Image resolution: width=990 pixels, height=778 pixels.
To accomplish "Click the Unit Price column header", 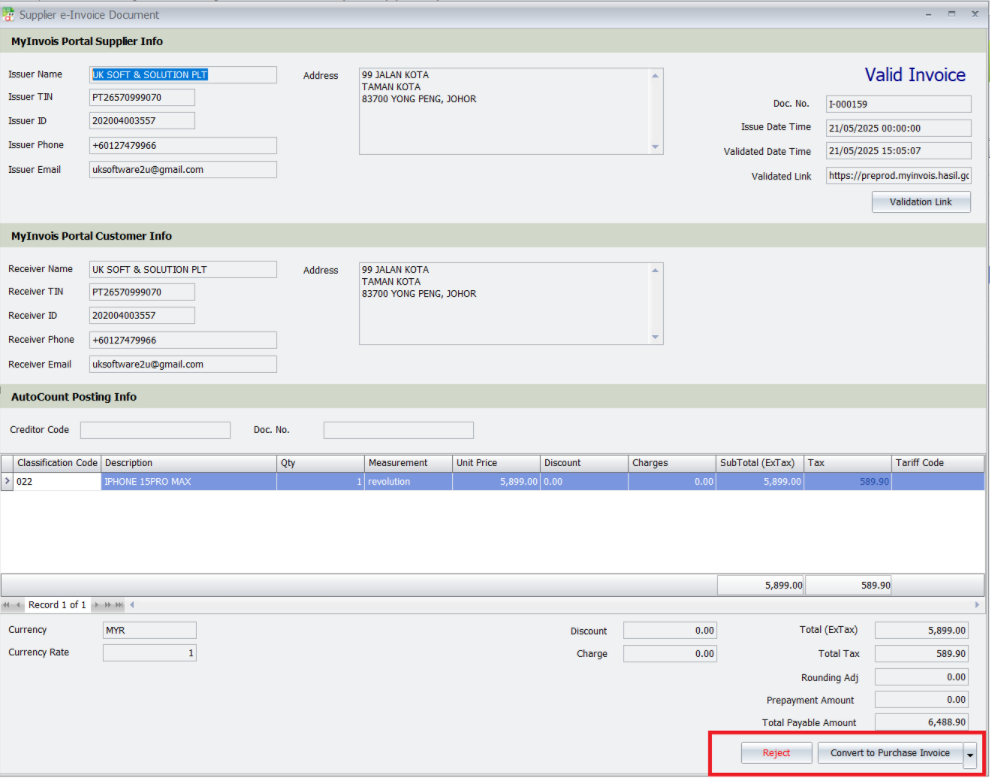I will (x=496, y=463).
